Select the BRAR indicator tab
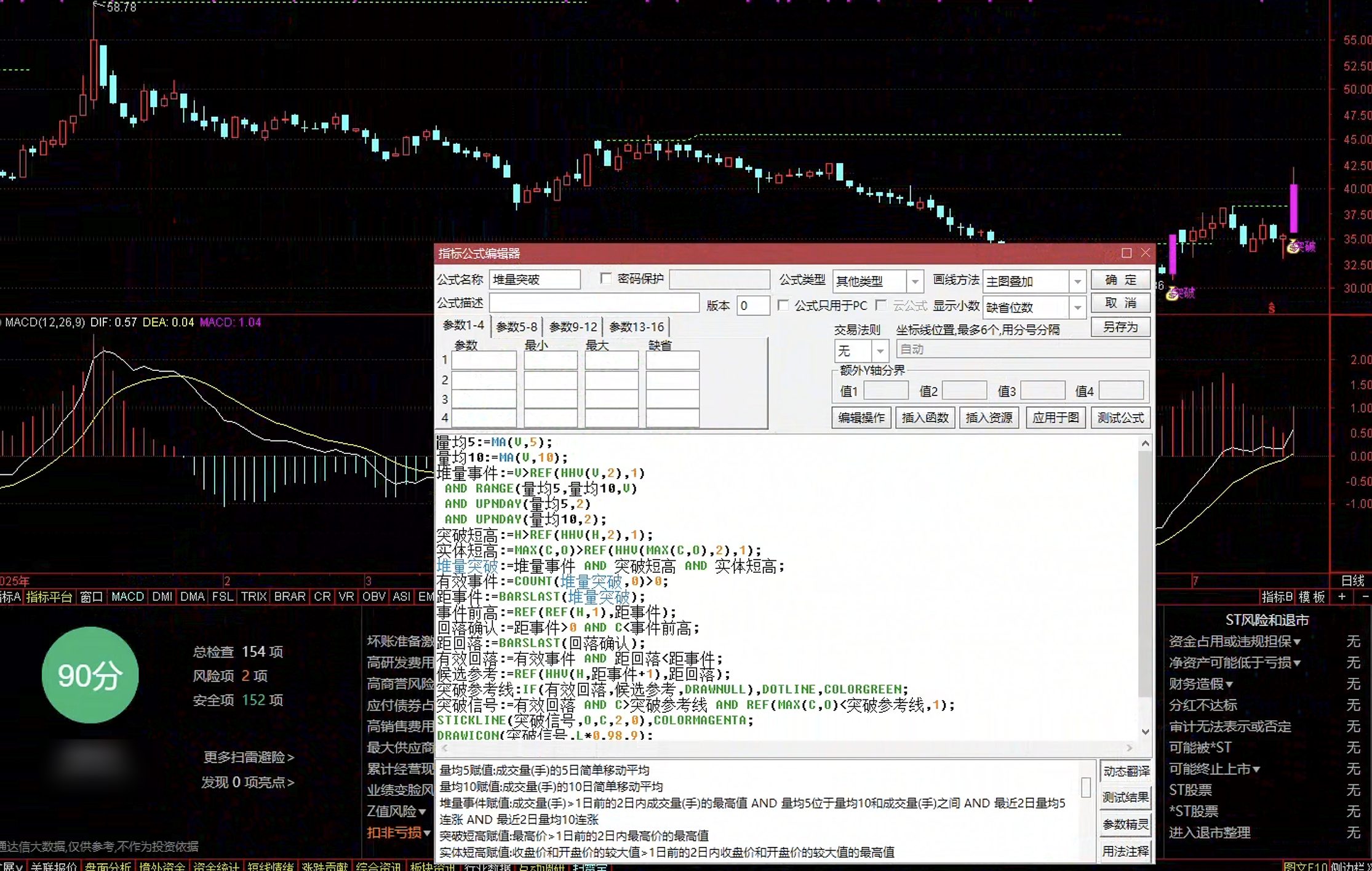The height and width of the screenshot is (871, 1372). (x=290, y=597)
